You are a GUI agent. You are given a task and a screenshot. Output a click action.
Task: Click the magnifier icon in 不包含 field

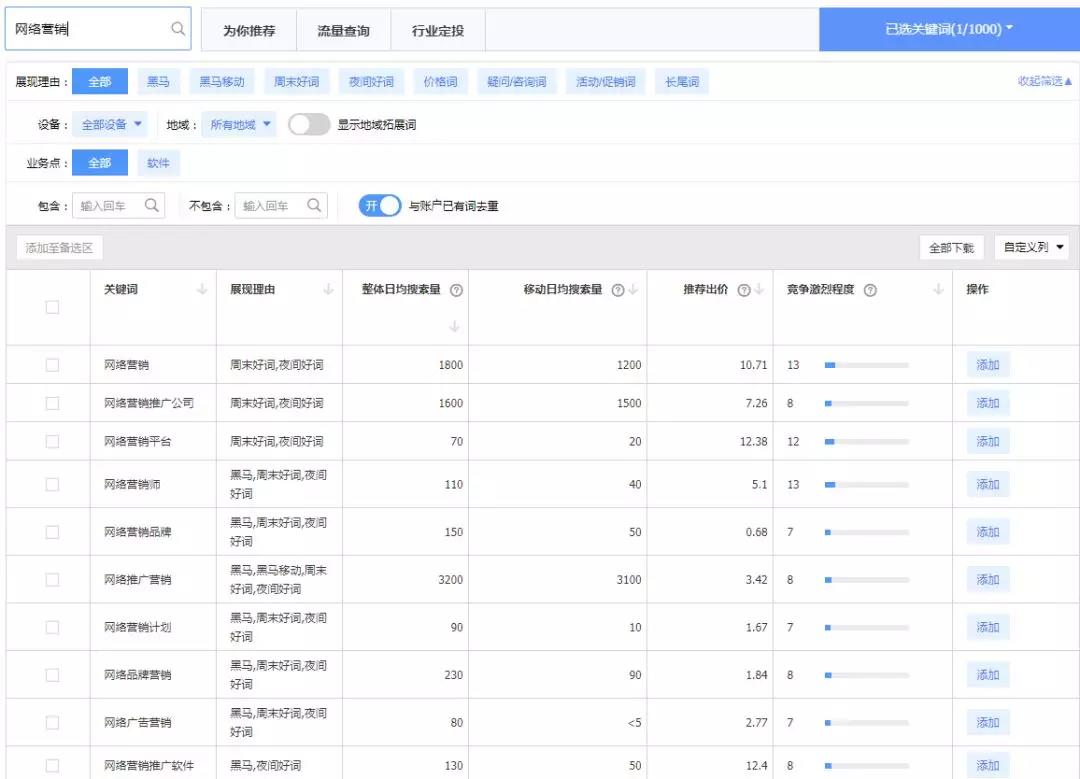[314, 205]
